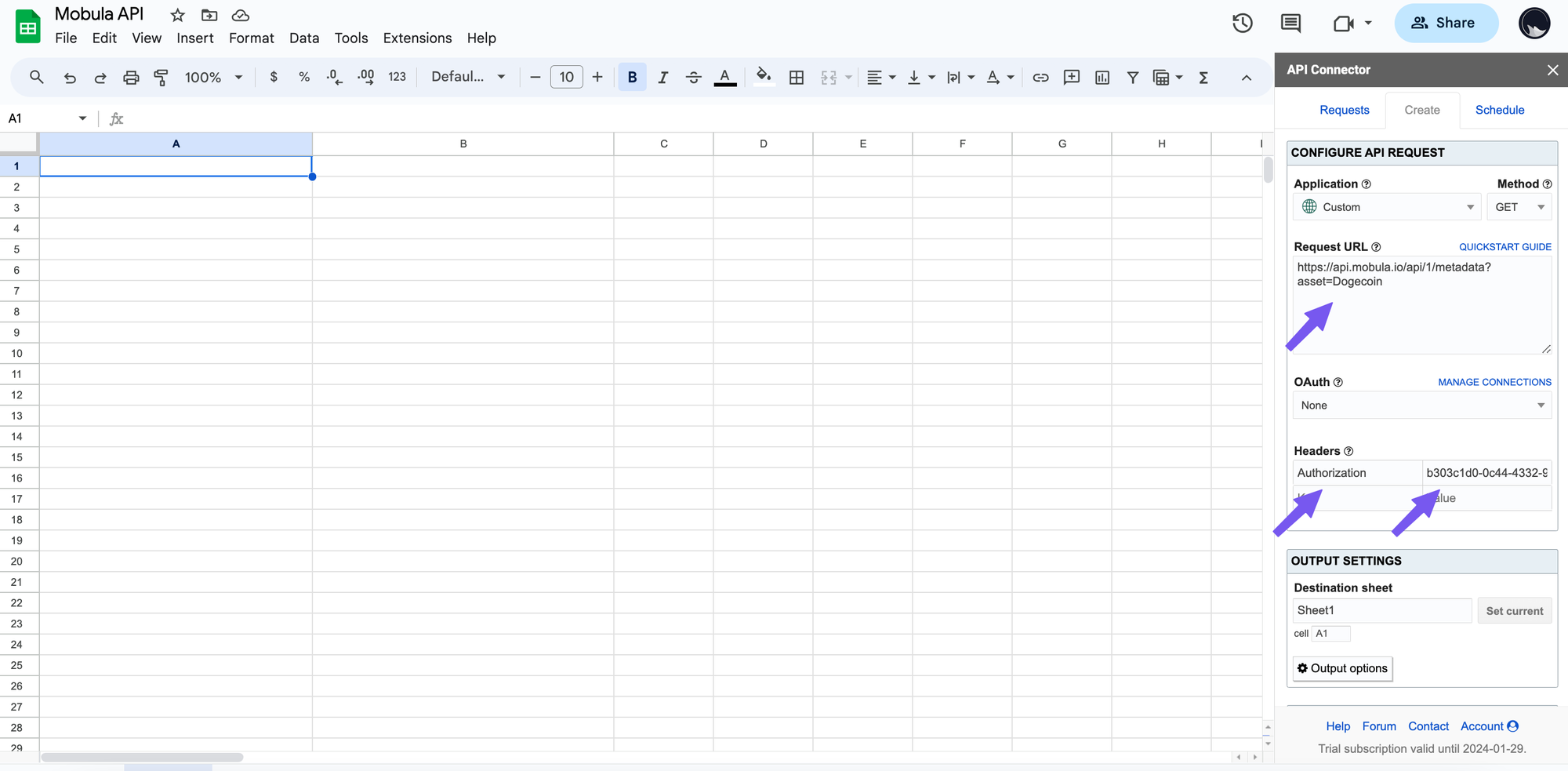
Task: Open the functions sigma menu
Action: coord(1203,77)
